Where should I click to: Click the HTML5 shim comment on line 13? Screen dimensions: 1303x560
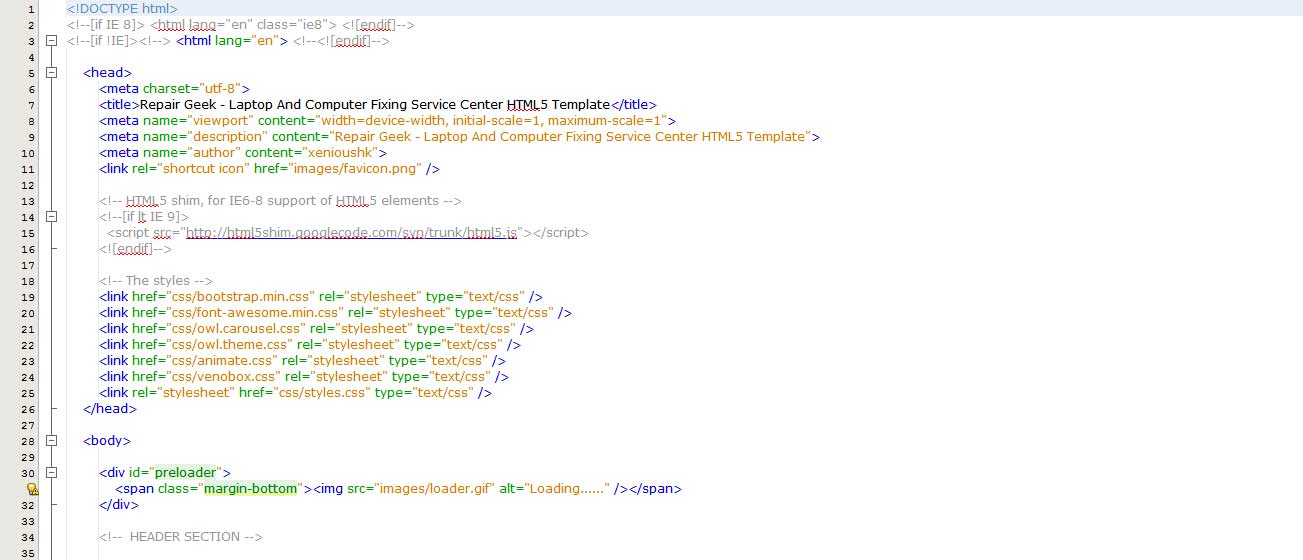pos(280,201)
